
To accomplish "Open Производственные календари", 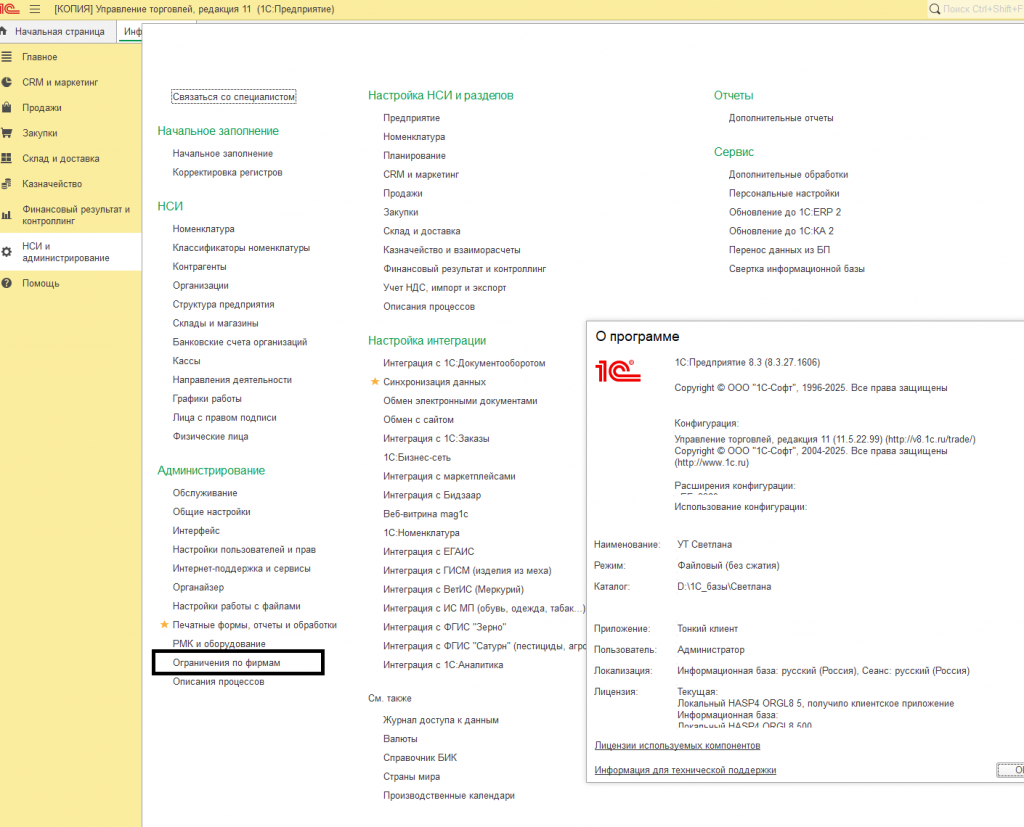I will pos(449,796).
